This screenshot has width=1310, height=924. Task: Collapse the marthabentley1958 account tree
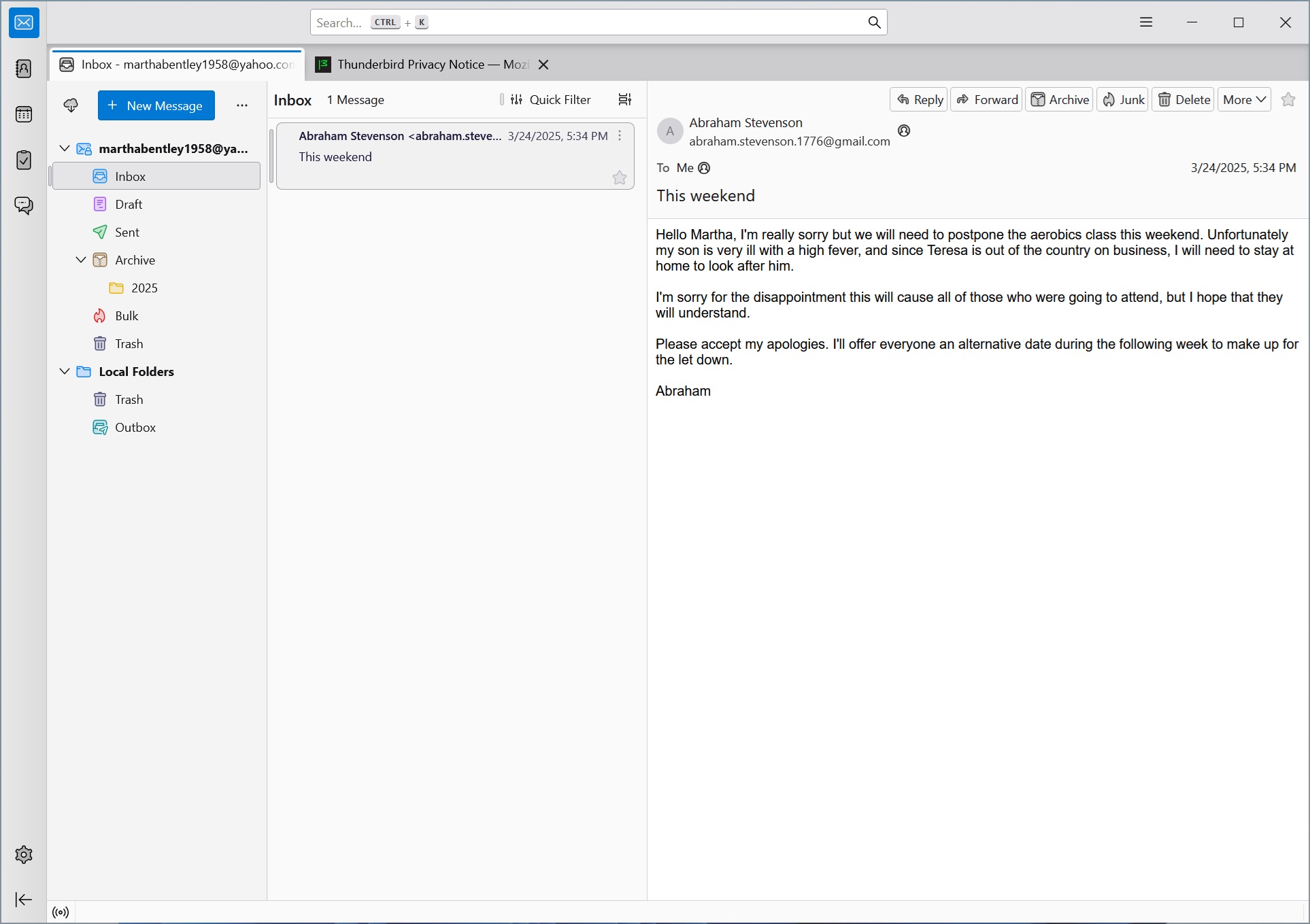click(65, 148)
